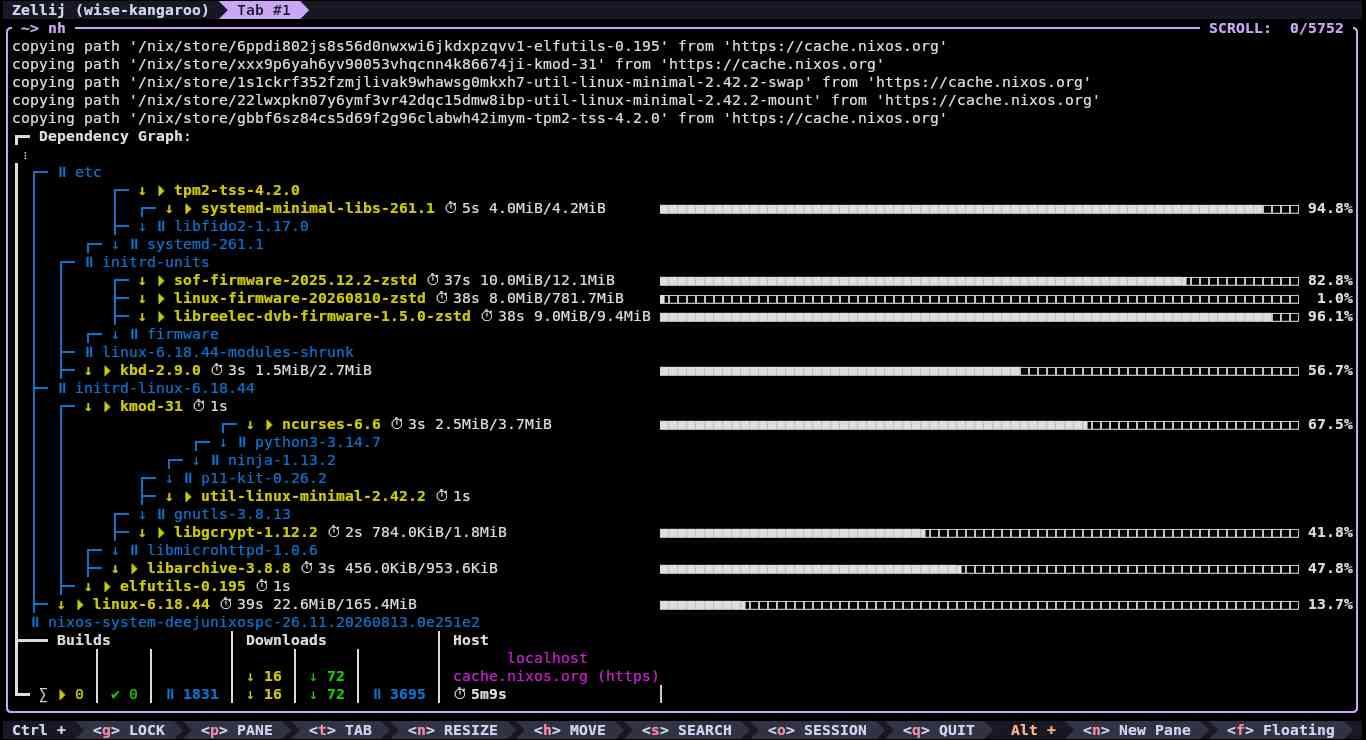Click the 94.8% value for systemd-minimal-libs
Image resolution: width=1366 pixels, height=740 pixels.
pyautogui.click(x=1330, y=208)
